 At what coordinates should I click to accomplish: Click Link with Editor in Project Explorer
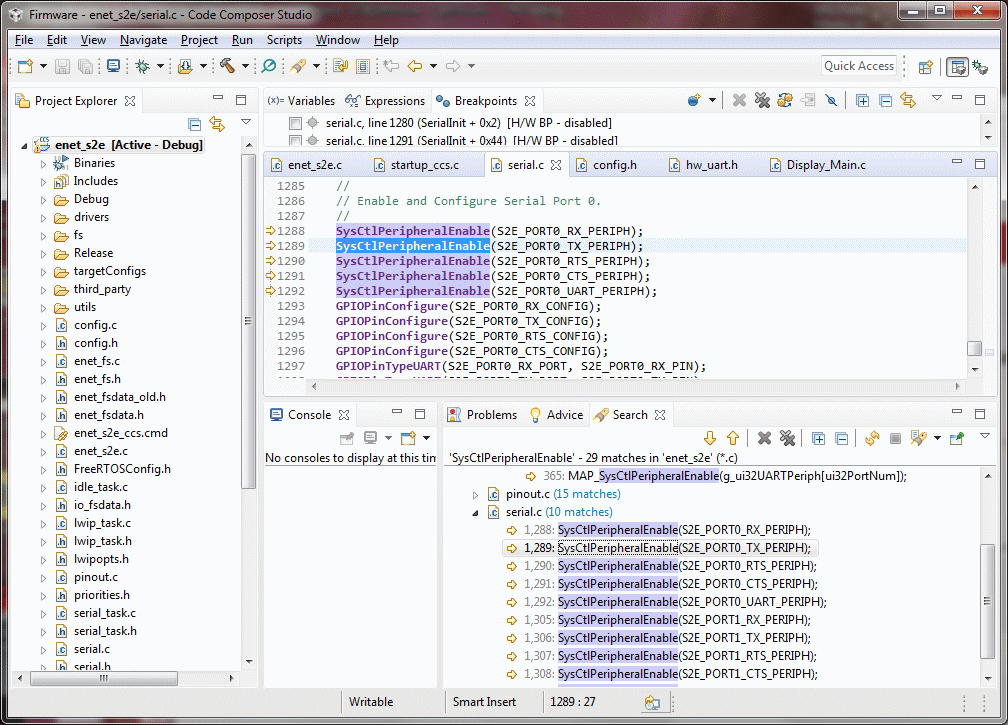217,124
